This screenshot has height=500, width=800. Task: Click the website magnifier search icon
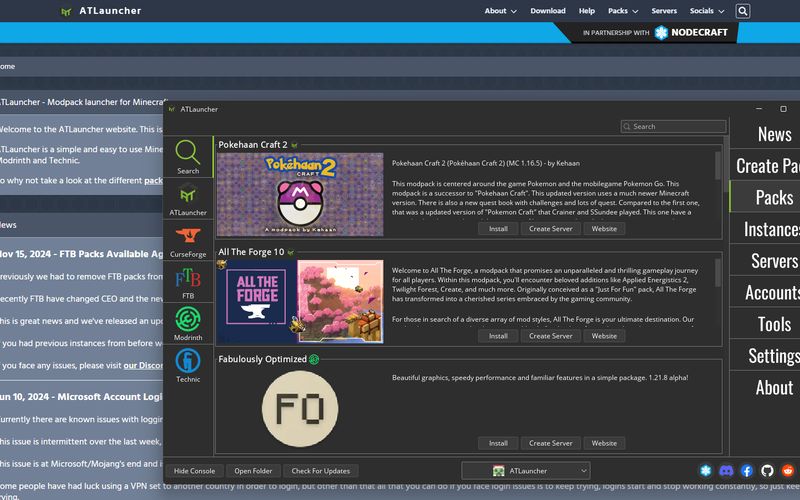(x=743, y=11)
